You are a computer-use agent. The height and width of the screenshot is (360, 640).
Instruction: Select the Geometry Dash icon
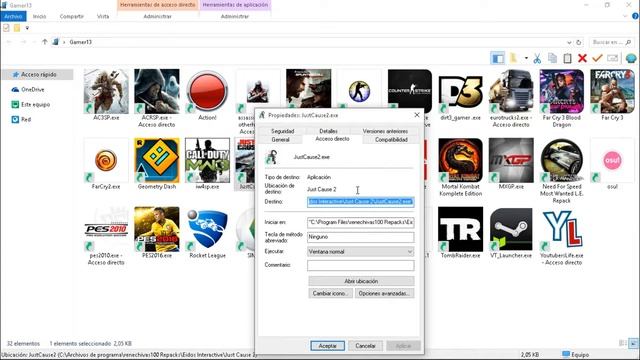click(x=157, y=160)
